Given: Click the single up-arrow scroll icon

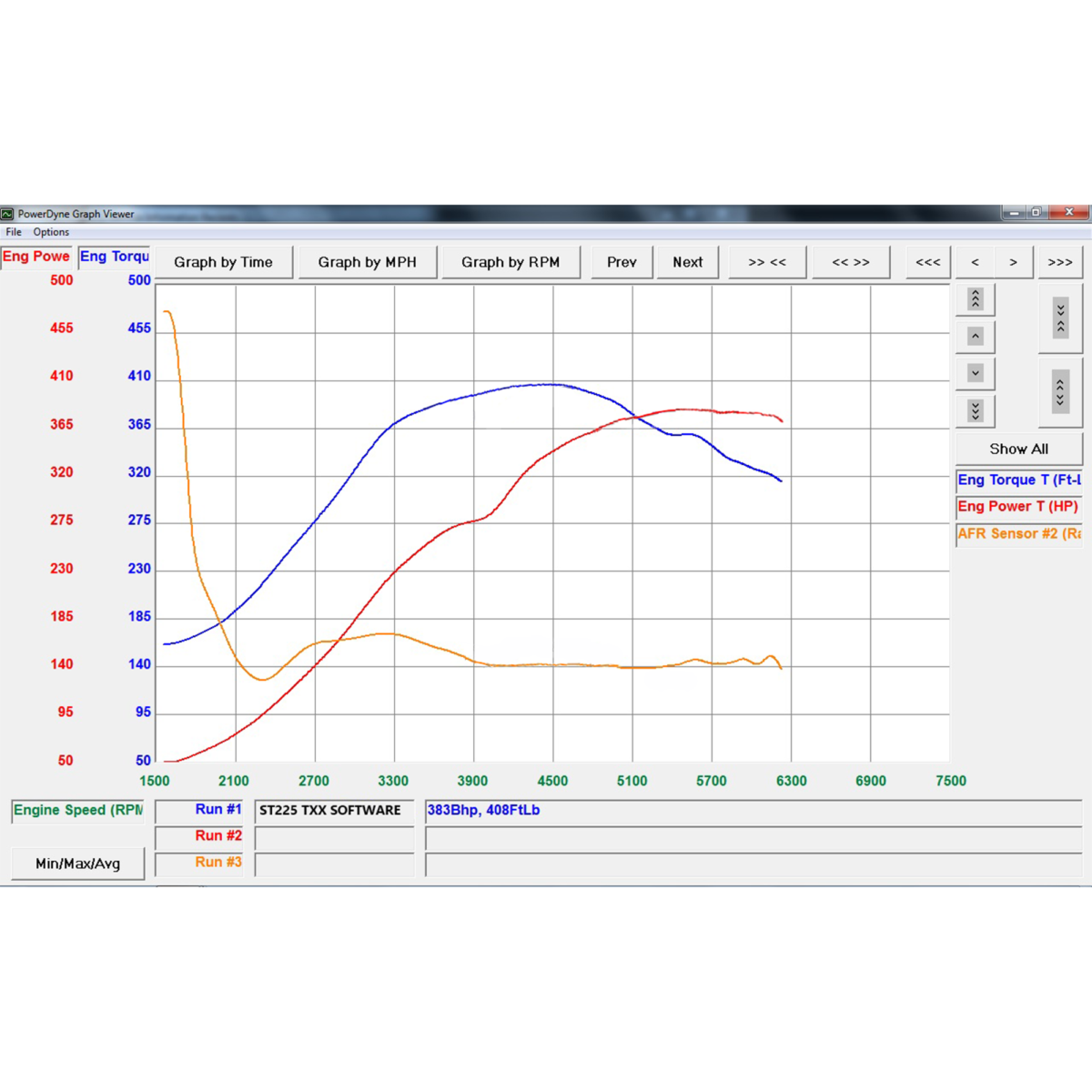Looking at the screenshot, I should pyautogui.click(x=975, y=337).
